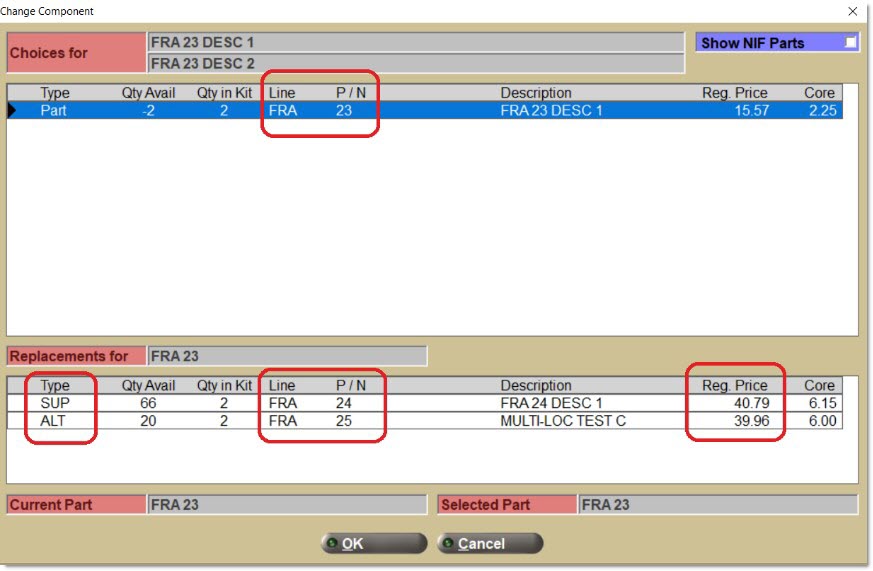The width and height of the screenshot is (873, 571).
Task: Click the FRA 23 DESC 1 field
Action: (x=415, y=42)
